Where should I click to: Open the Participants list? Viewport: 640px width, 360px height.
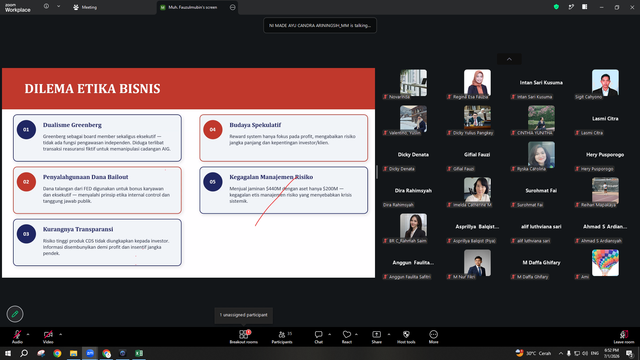coord(282,337)
